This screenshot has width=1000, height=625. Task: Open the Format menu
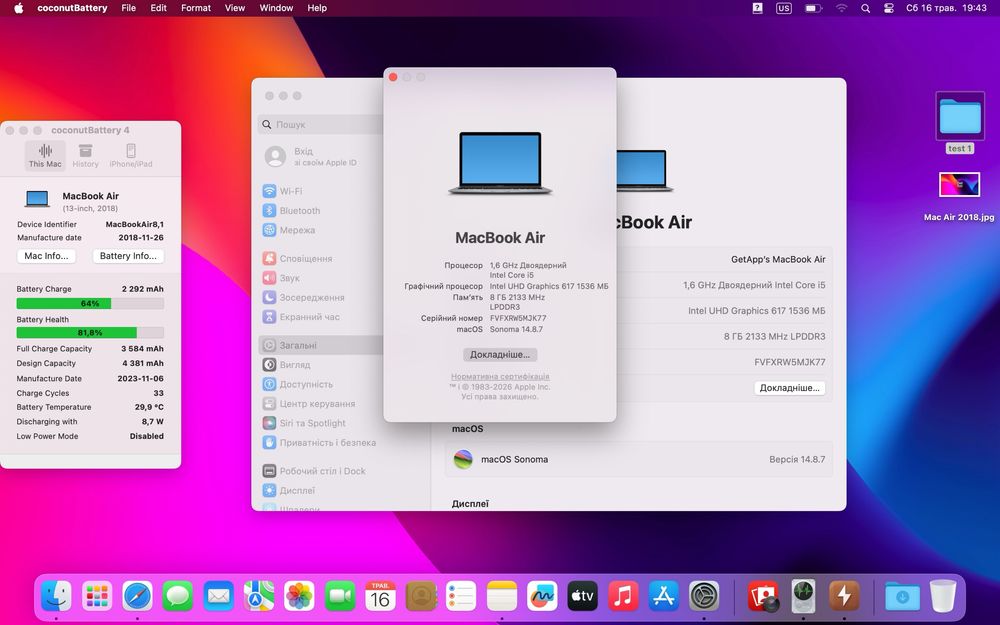196,8
